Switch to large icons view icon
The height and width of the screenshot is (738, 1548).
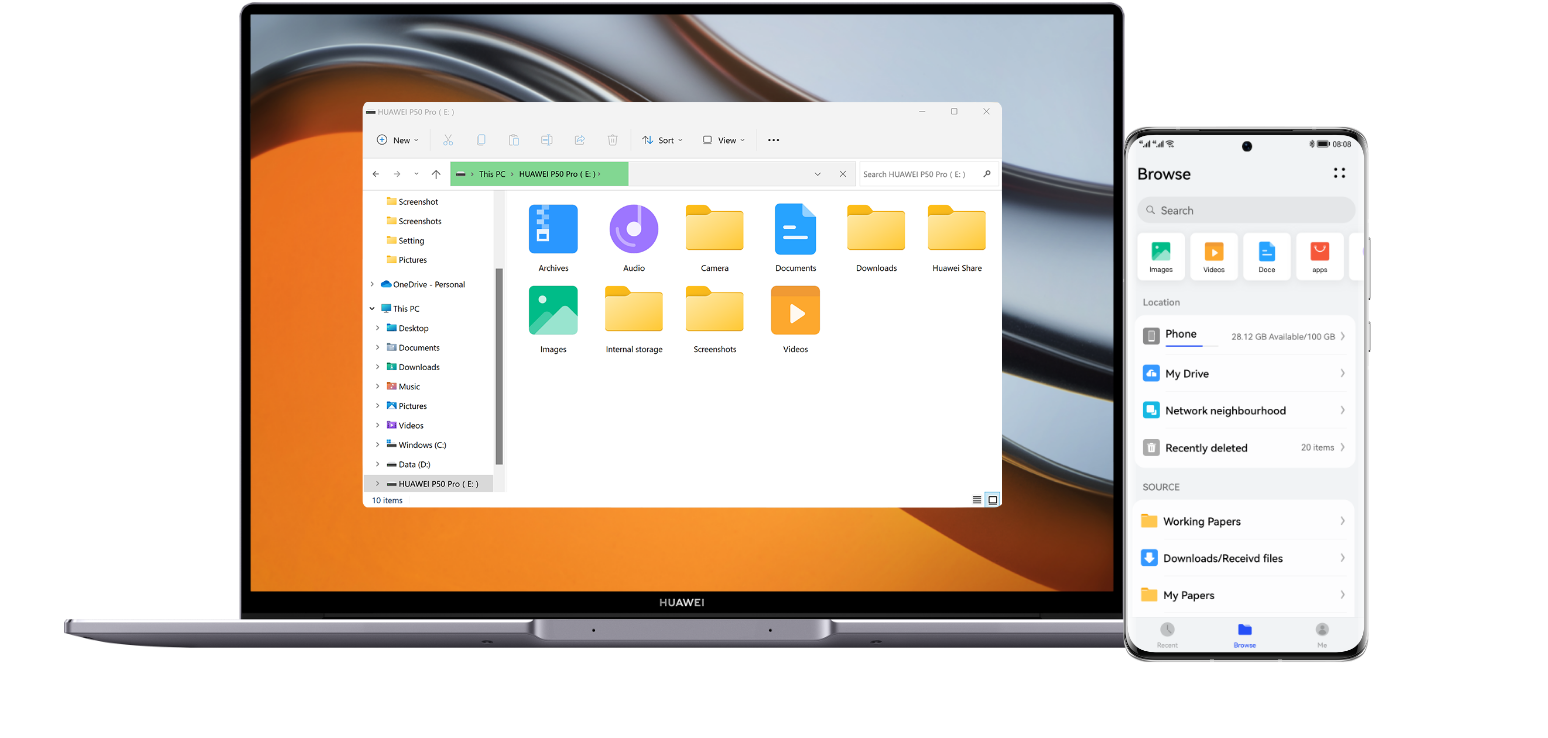pos(991,499)
